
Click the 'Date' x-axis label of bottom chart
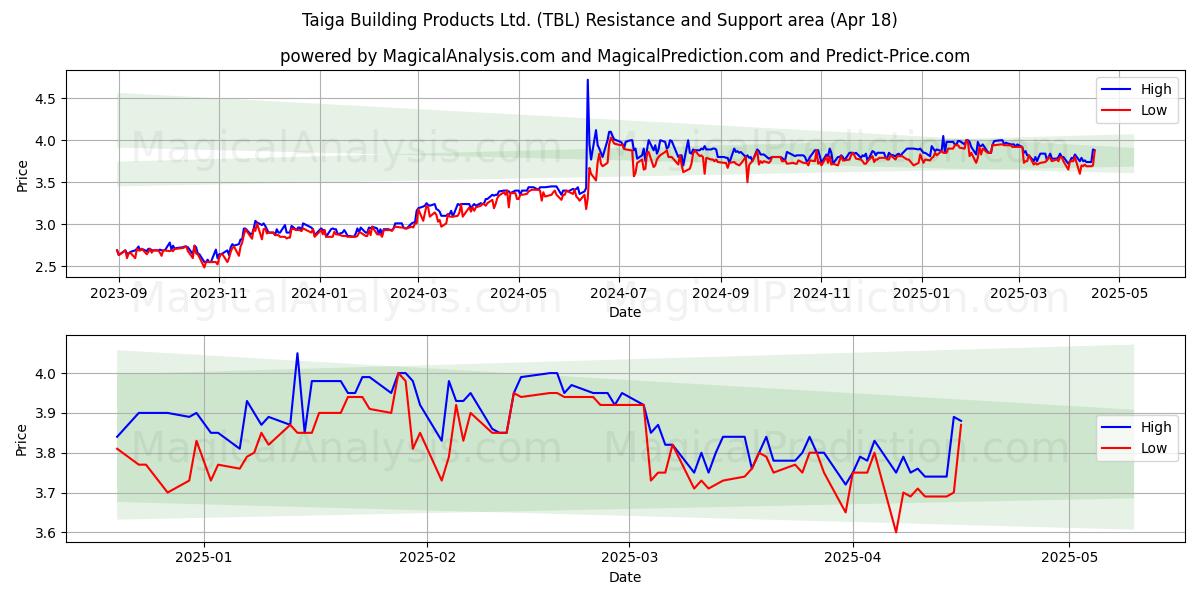click(625, 577)
